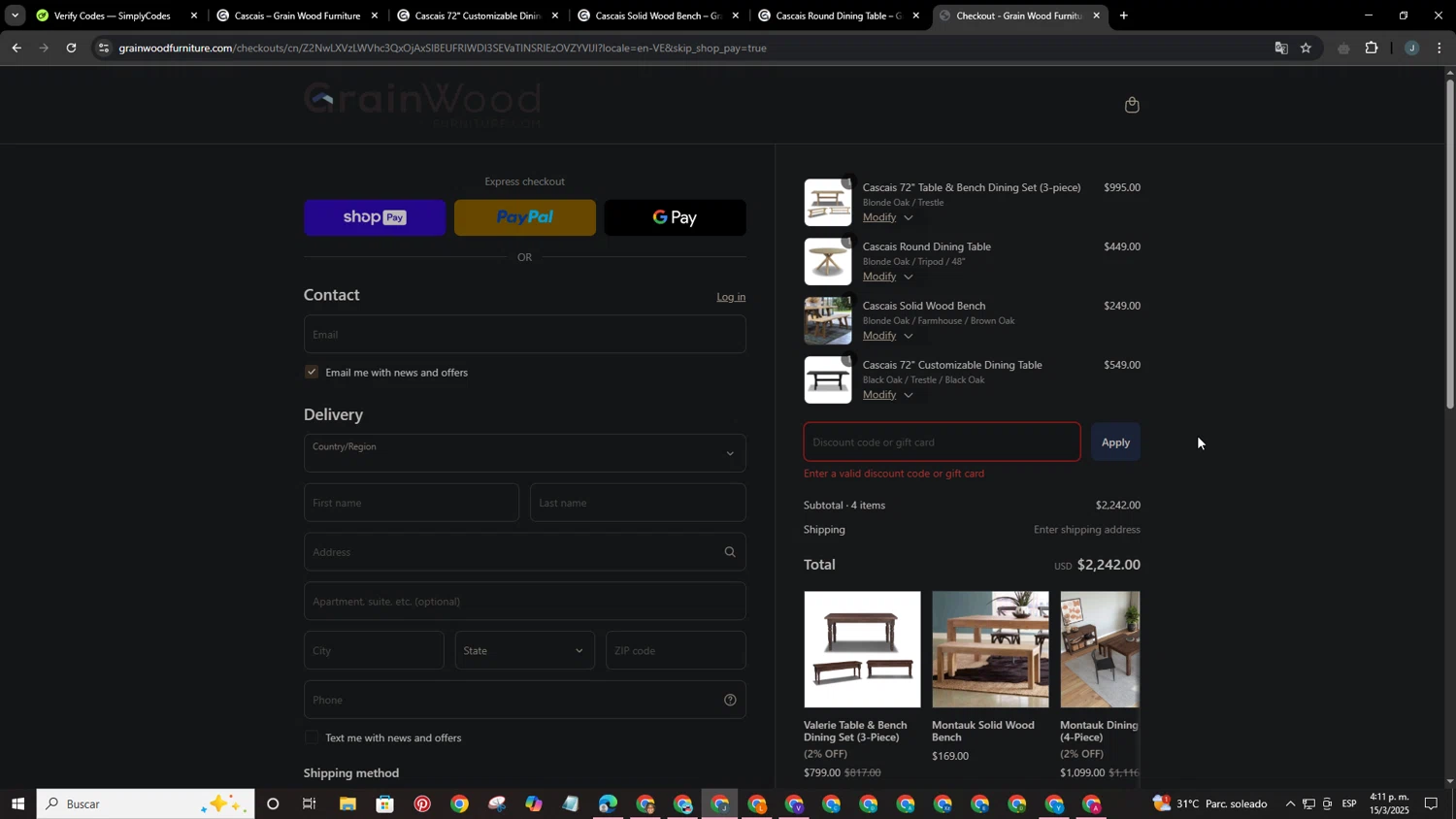The height and width of the screenshot is (819, 1456).
Task: Expand Modify for Cascais Solid Wood Bench
Action: [887, 336]
